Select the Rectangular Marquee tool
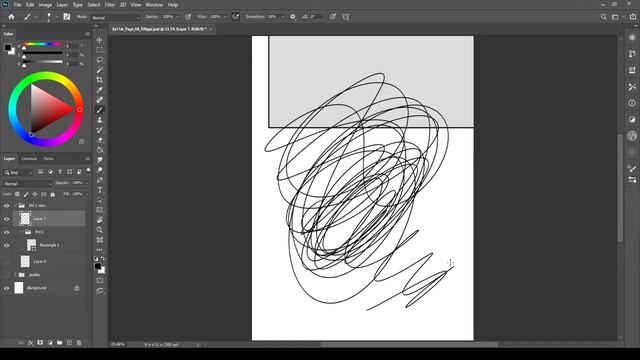 pos(100,50)
